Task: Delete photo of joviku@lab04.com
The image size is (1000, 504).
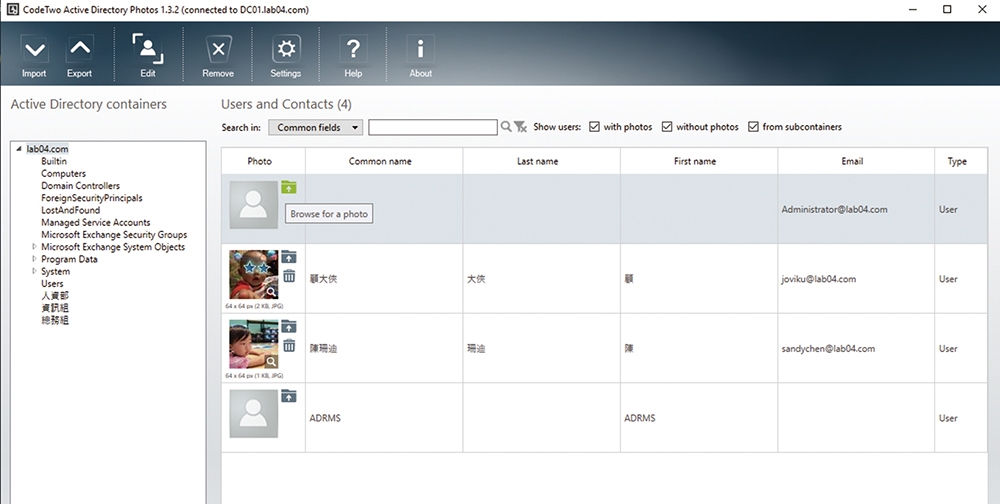Action: pyautogui.click(x=289, y=276)
